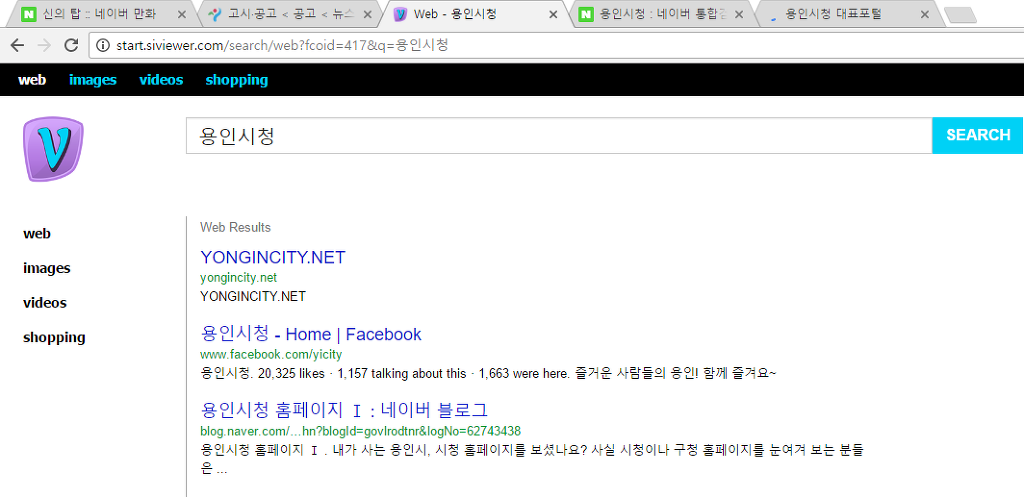Image resolution: width=1024 pixels, height=497 pixels.
Task: Close the 용인시청 대표포털 tab
Action: (924, 14)
